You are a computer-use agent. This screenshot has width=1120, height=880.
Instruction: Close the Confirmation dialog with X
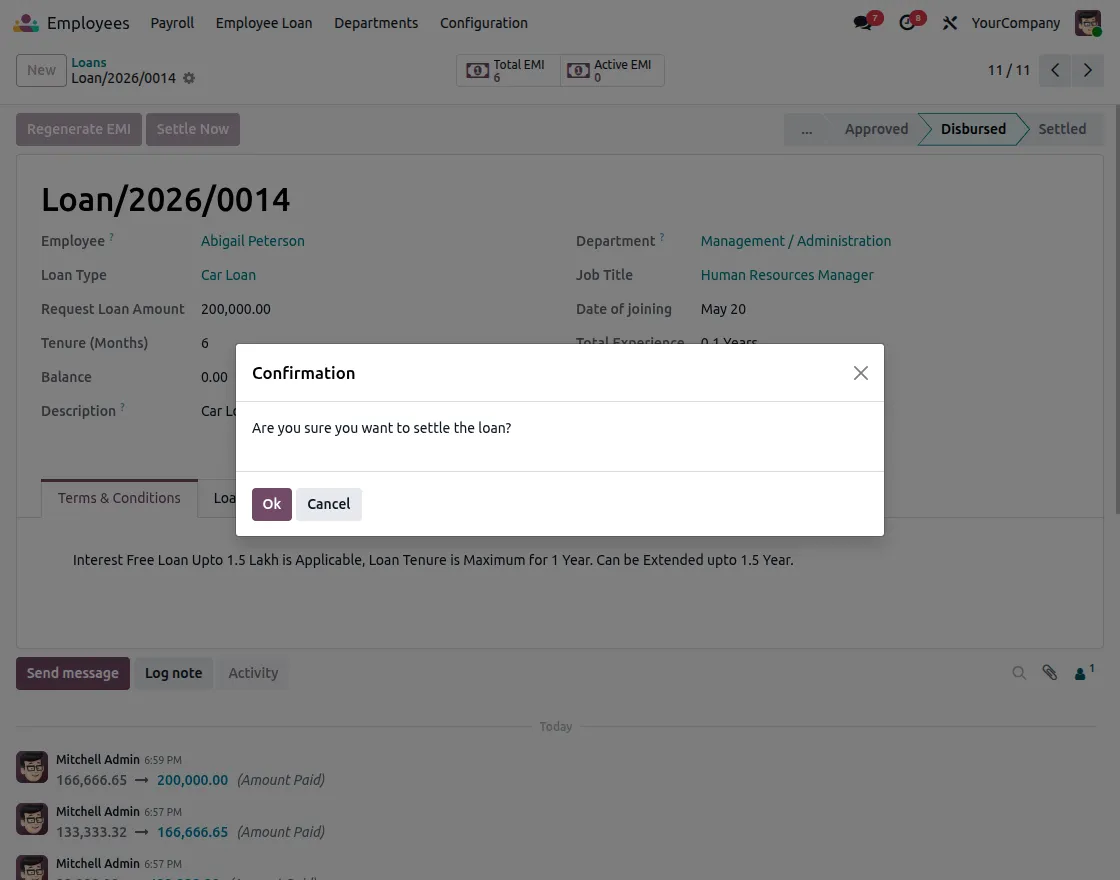[861, 373]
